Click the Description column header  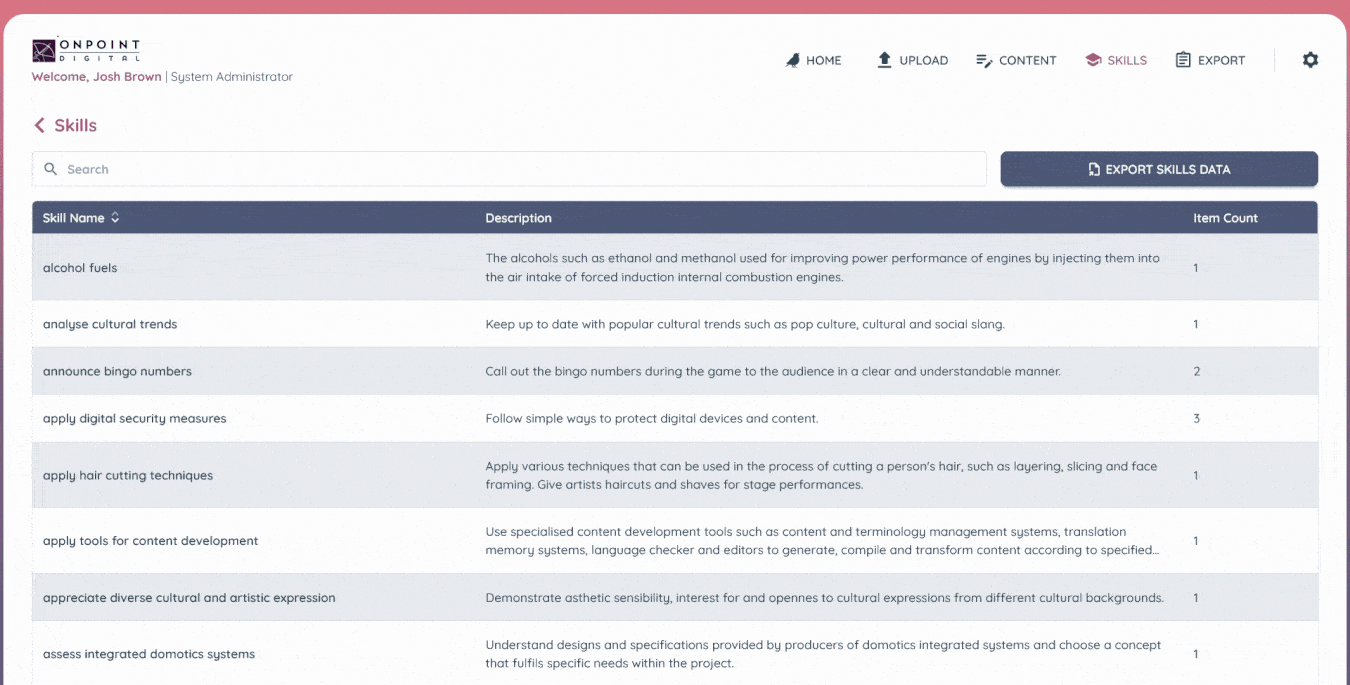518,218
